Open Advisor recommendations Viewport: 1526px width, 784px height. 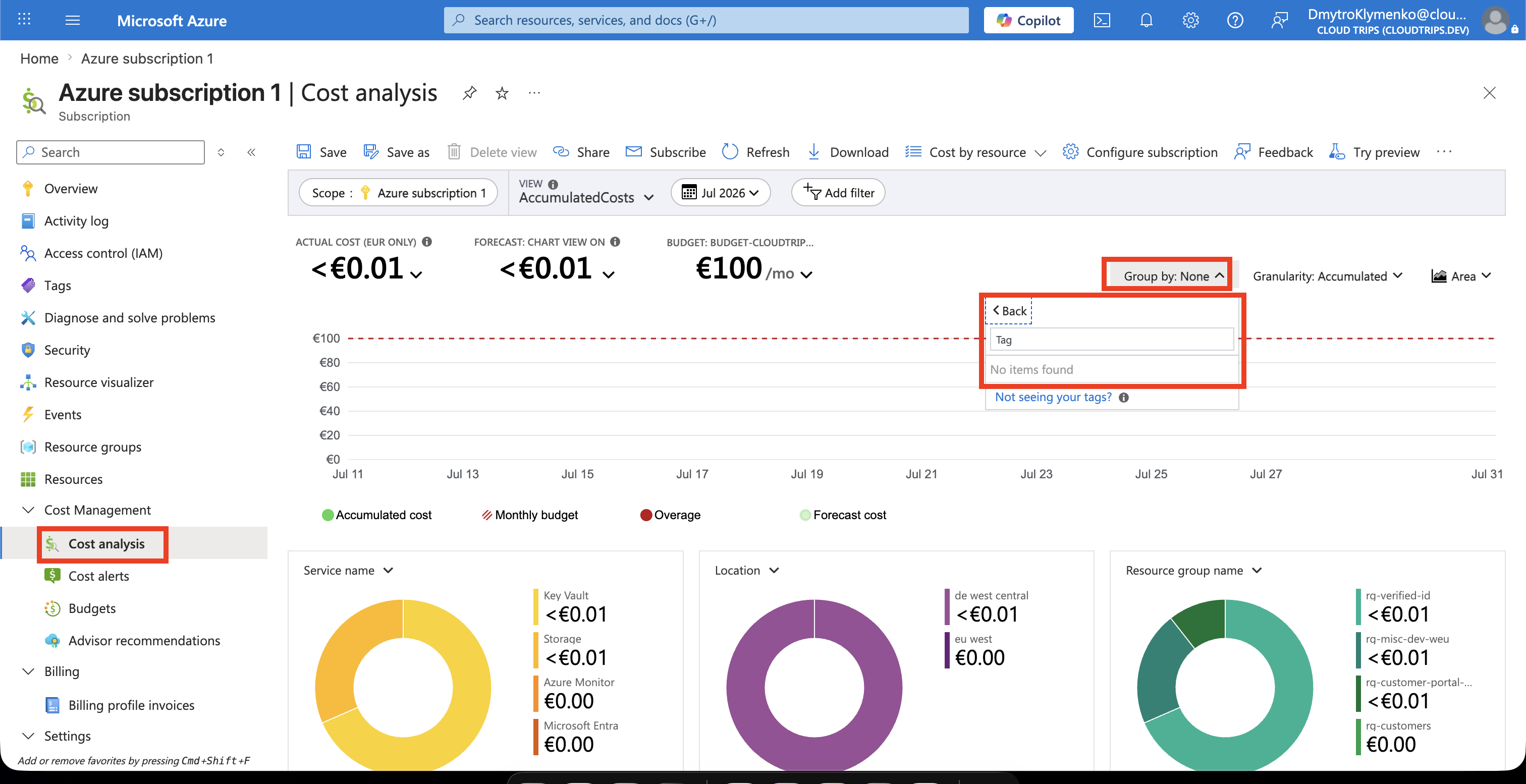pos(144,640)
